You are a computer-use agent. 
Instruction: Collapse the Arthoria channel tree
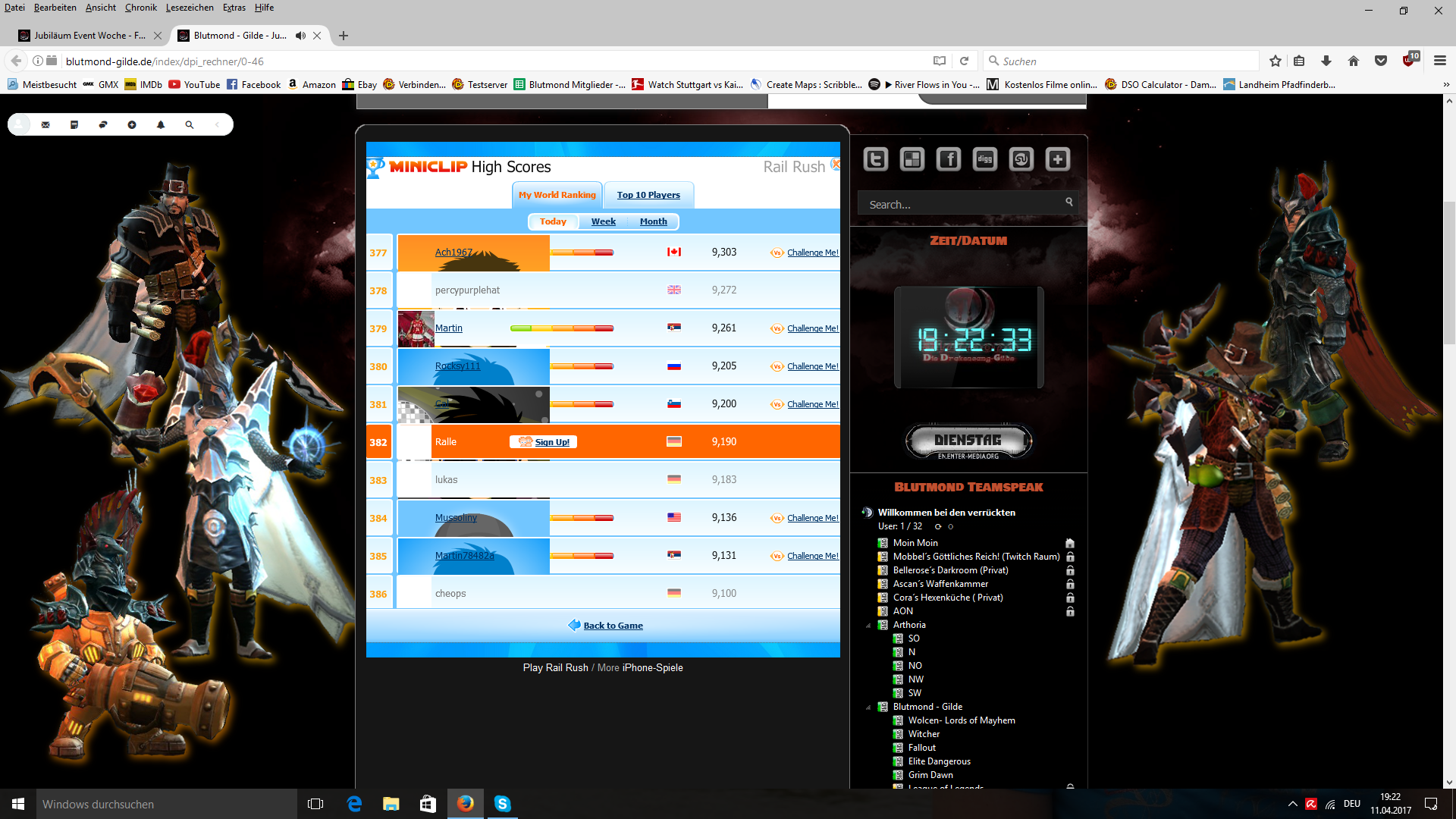(x=868, y=626)
